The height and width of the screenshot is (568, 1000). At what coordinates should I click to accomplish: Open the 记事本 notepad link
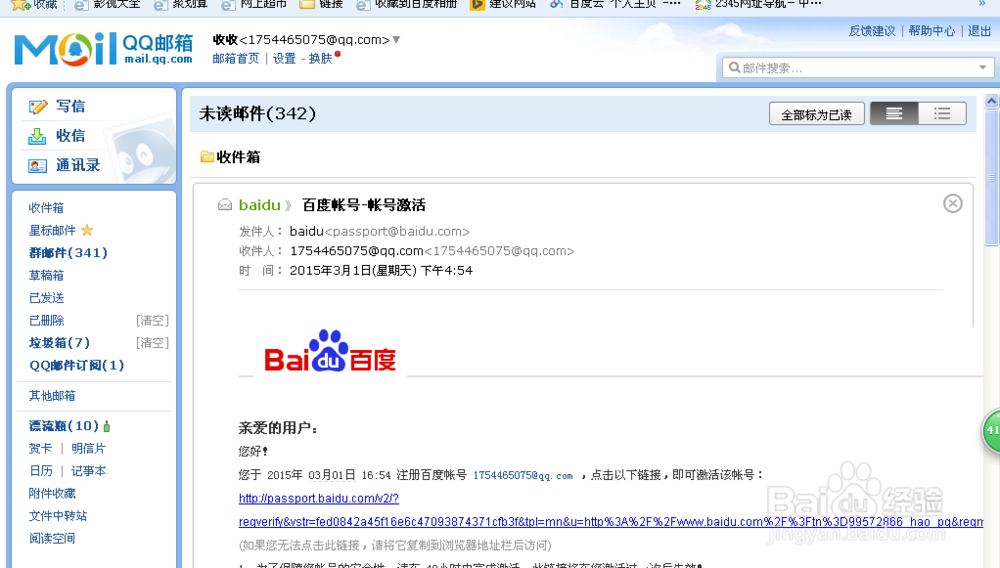tap(89, 470)
